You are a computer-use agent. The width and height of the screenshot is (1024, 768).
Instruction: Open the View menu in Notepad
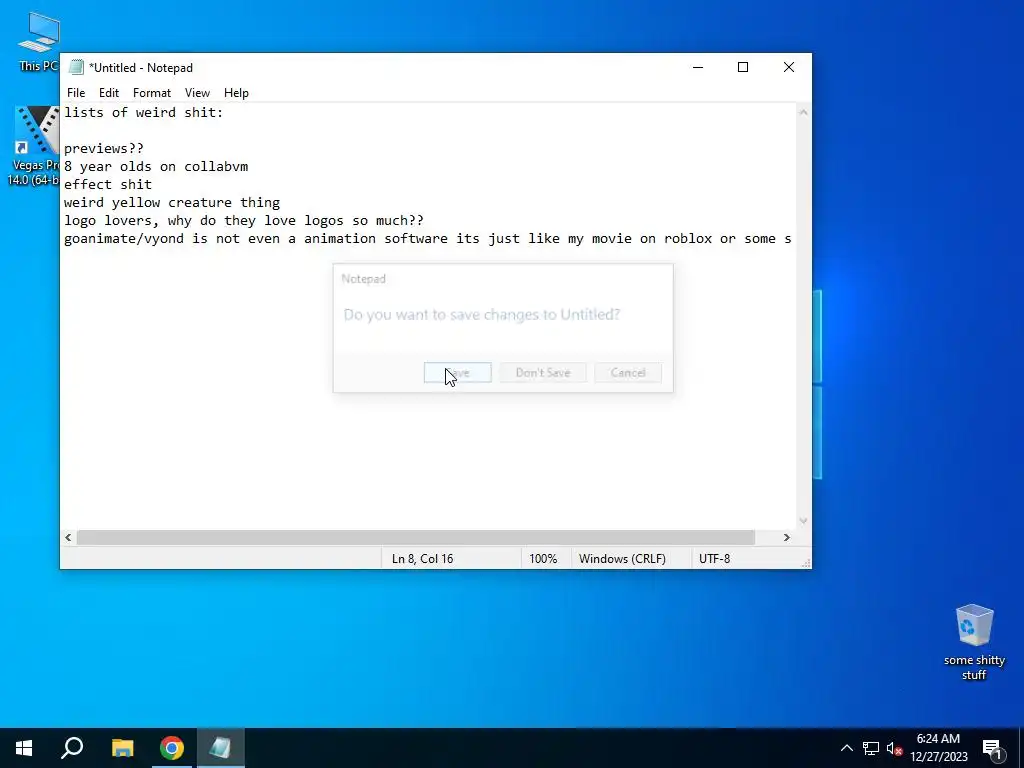197,93
